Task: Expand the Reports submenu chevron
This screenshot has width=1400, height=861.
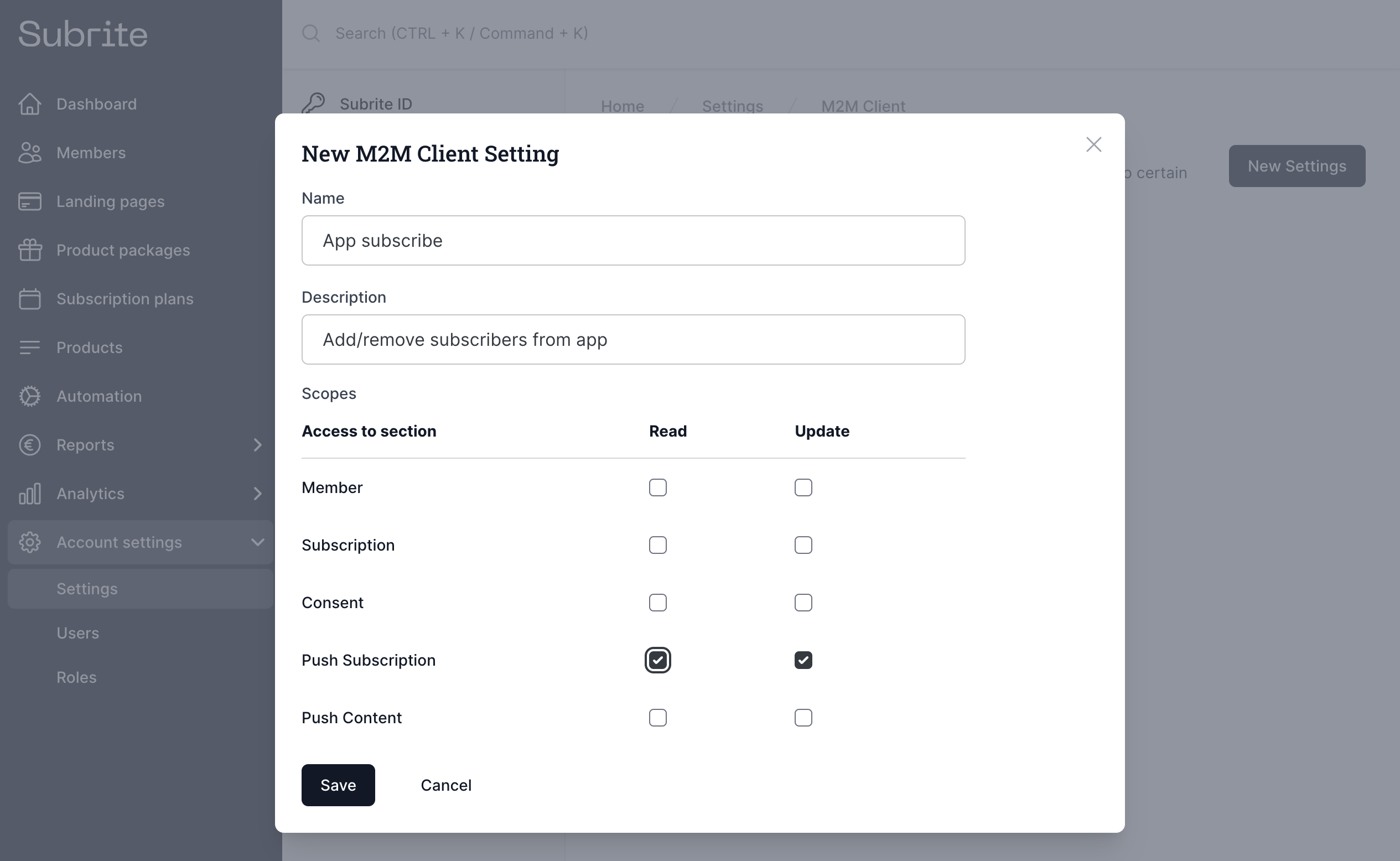Action: tap(257, 445)
